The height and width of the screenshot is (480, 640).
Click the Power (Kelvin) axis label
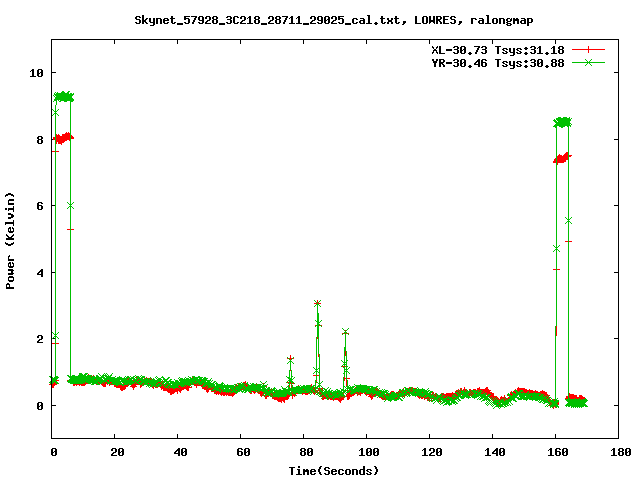pos(10,241)
